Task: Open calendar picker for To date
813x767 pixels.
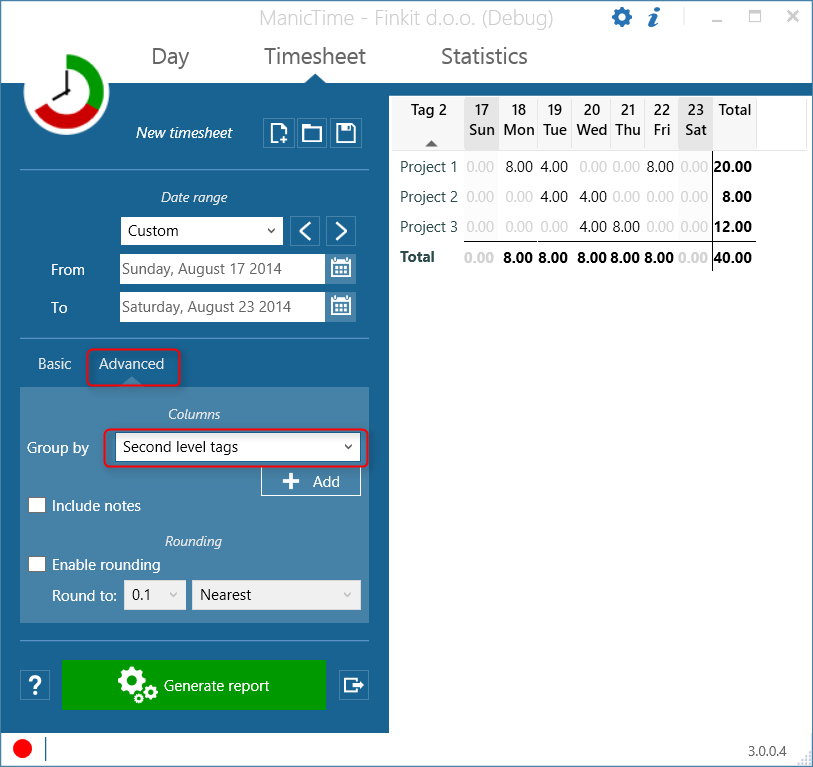Action: pyautogui.click(x=341, y=306)
